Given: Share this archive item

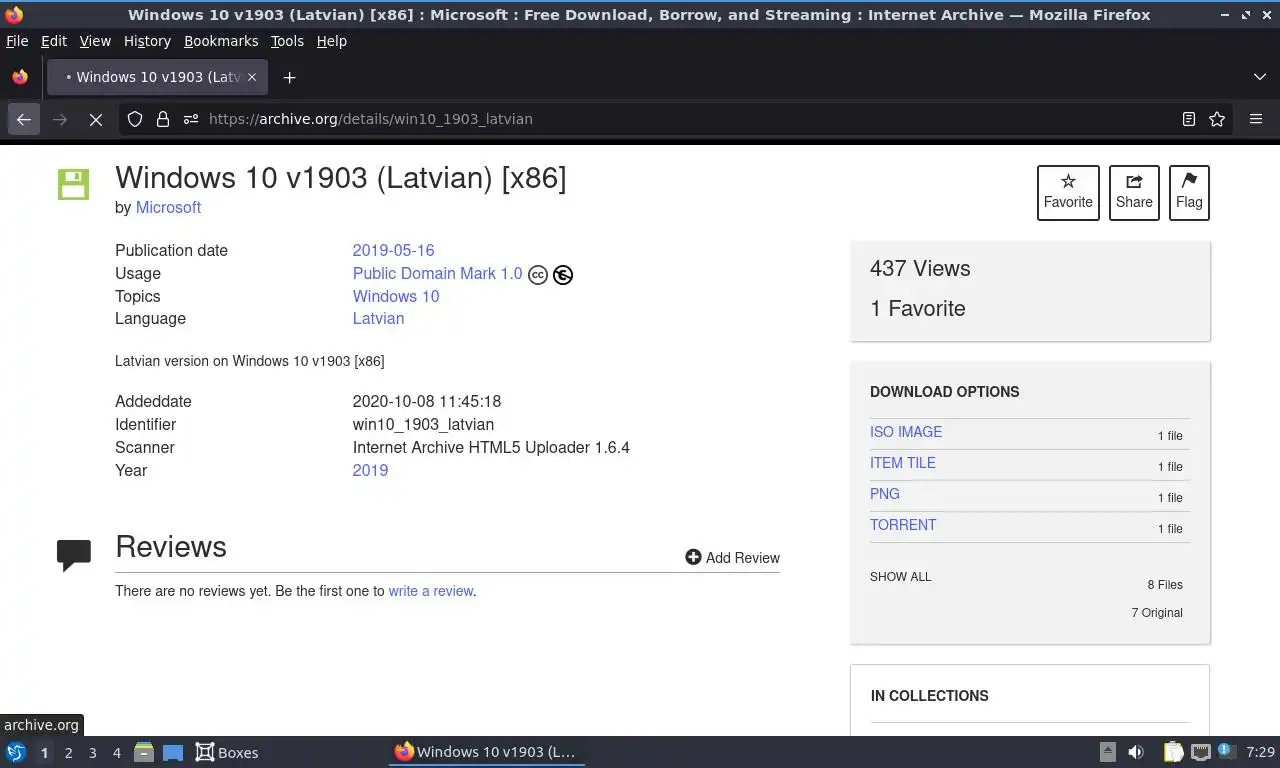Looking at the screenshot, I should [x=1134, y=192].
